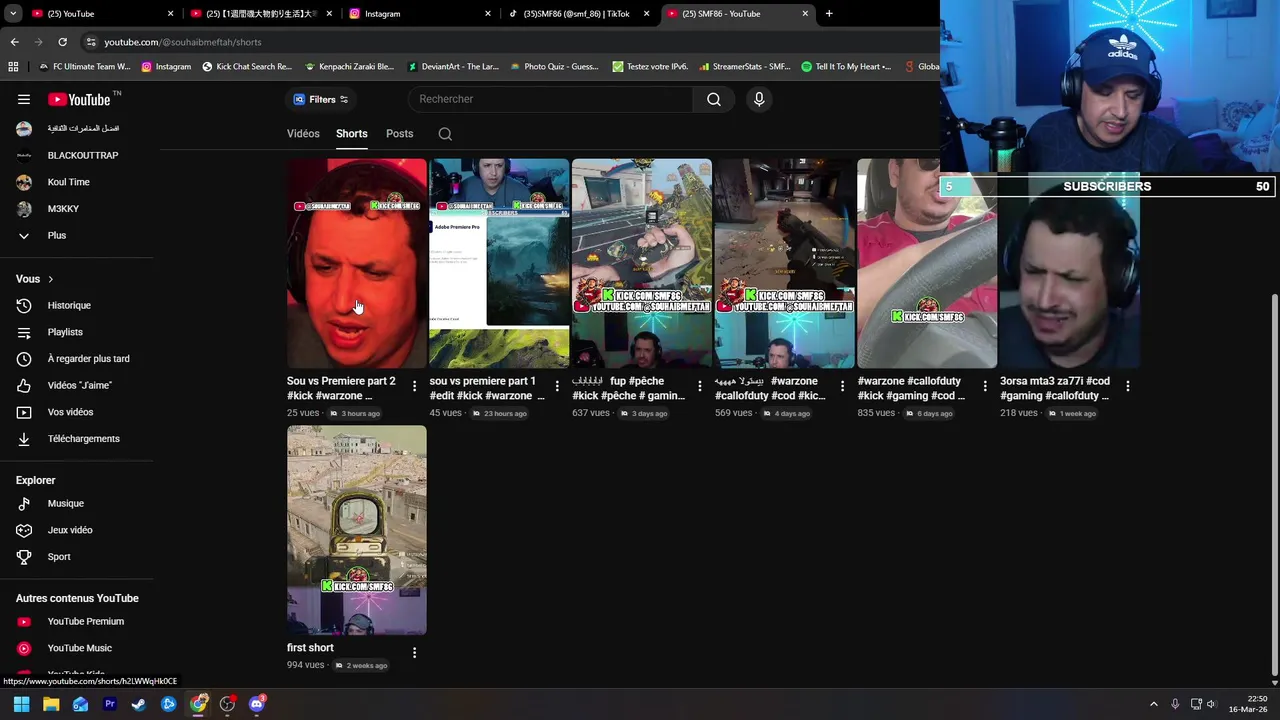Image resolution: width=1280 pixels, height=720 pixels.
Task: Play the first short thumbnail
Action: 357,531
